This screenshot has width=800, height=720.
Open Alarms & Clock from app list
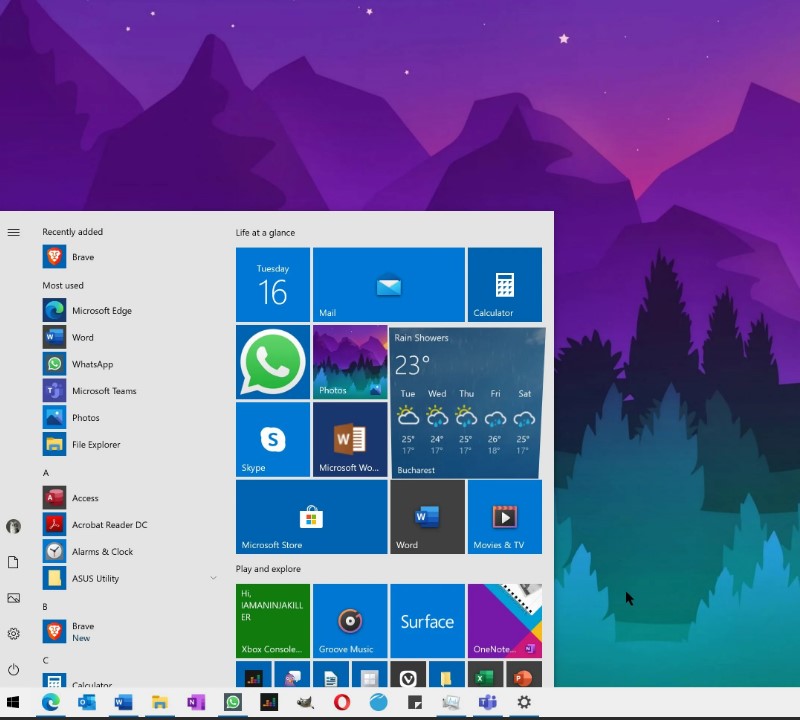102,552
